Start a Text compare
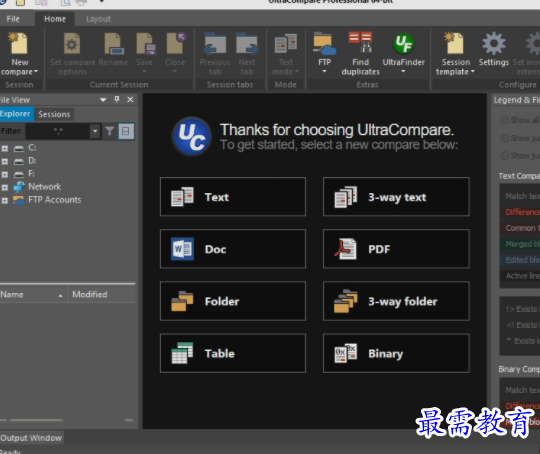This screenshot has height=454, width=540. (233, 197)
